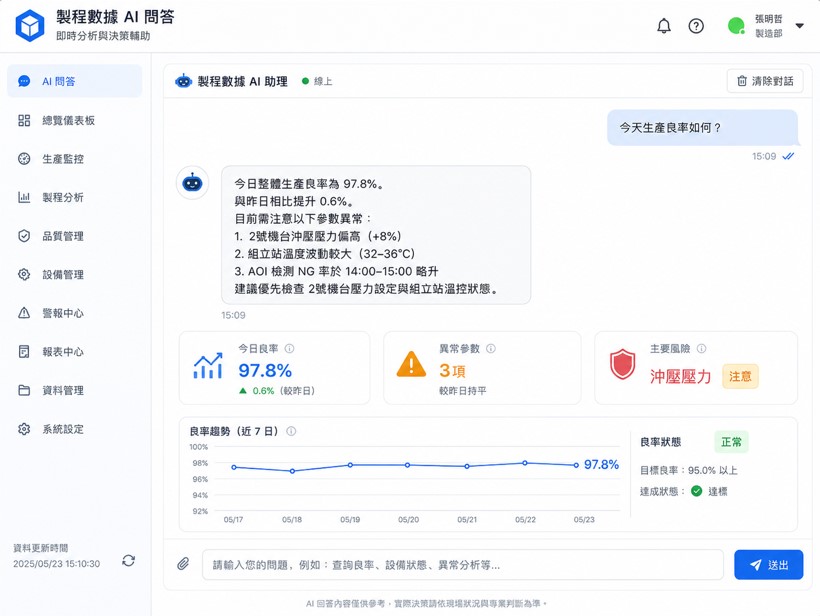The width and height of the screenshot is (820, 616).
Task: Expand the user account dropdown arrow
Action: [x=799, y=26]
